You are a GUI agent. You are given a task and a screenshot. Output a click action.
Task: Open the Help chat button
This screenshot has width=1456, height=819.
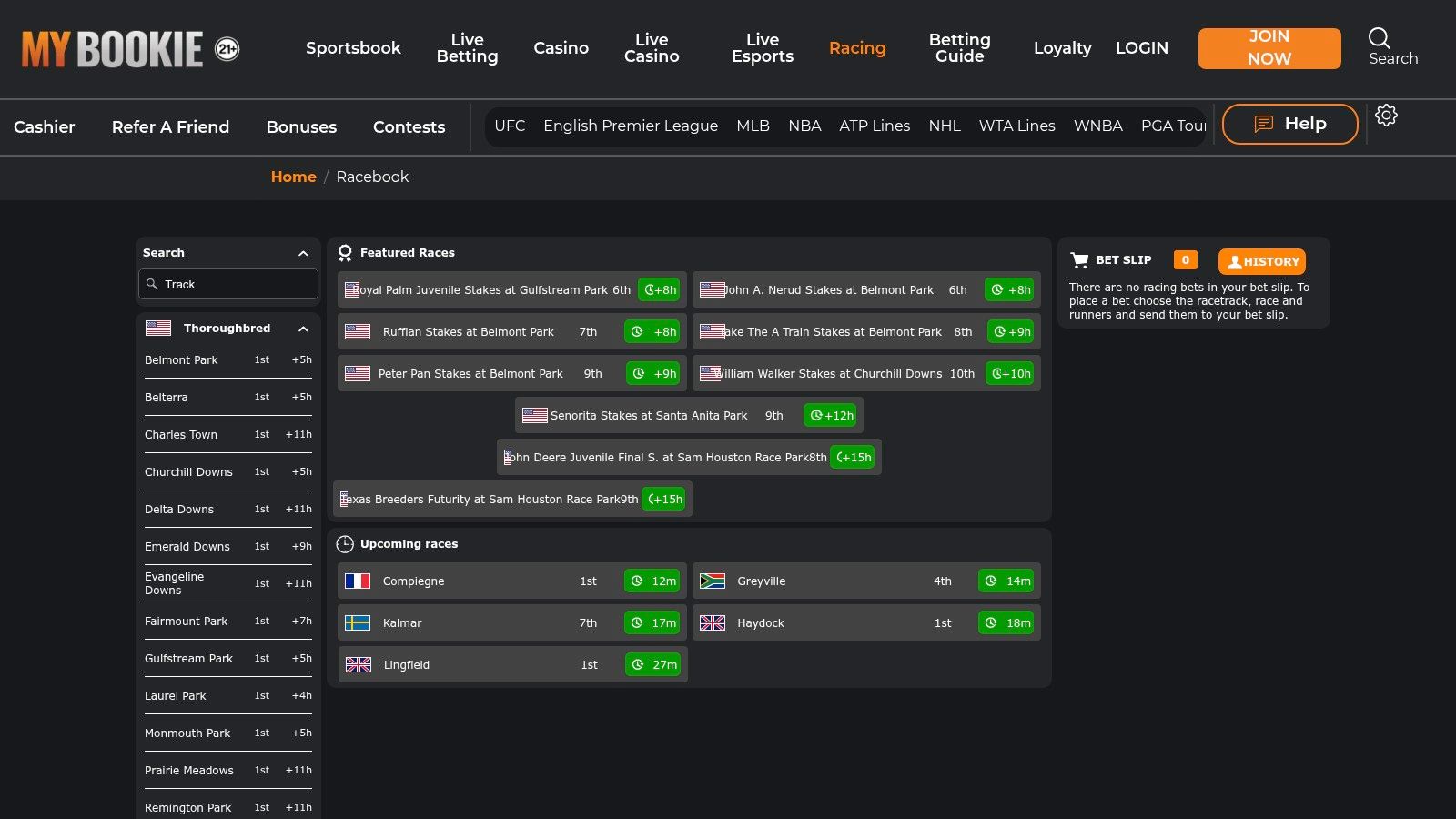(x=1289, y=124)
